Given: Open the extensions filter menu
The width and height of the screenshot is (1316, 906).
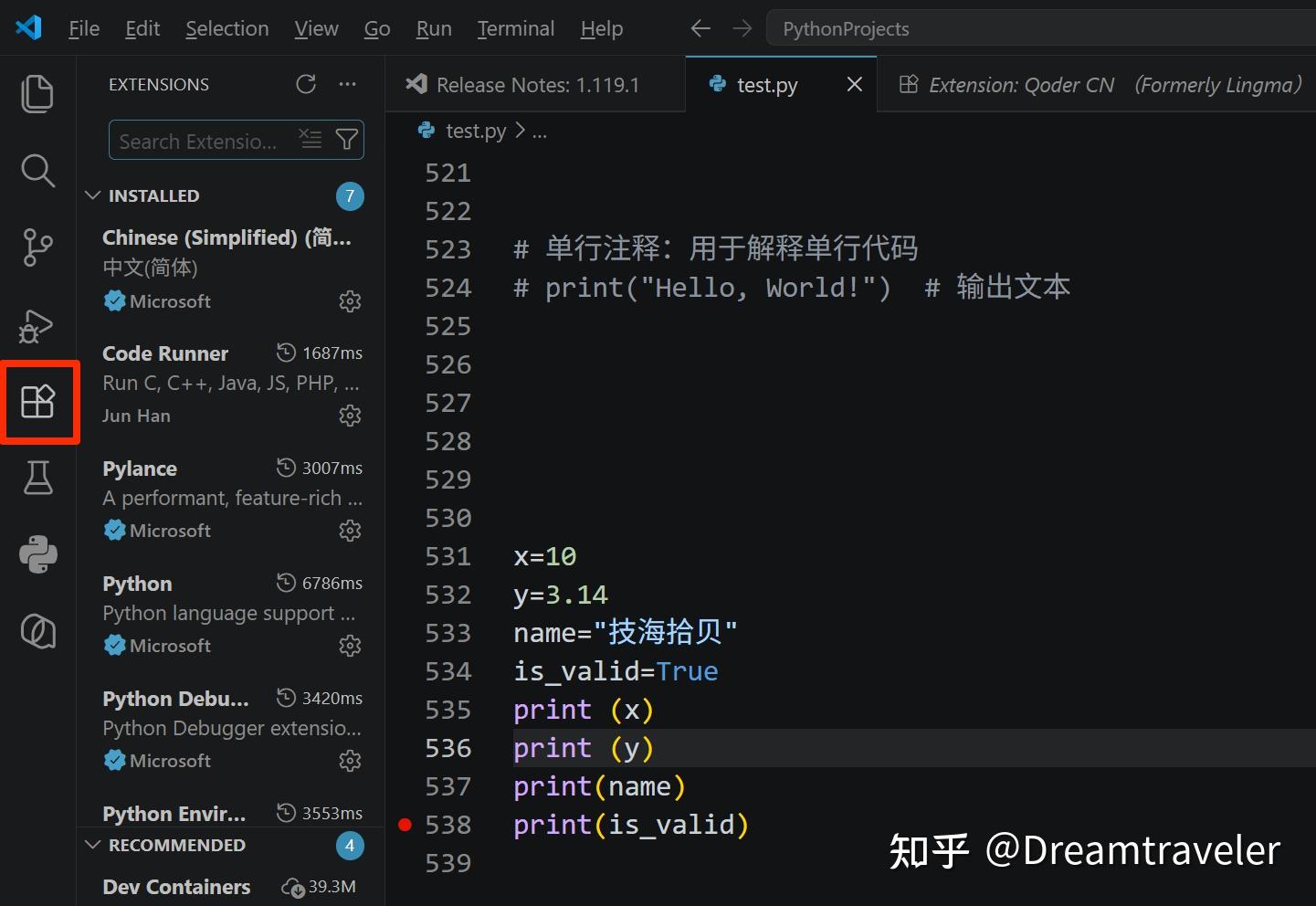Looking at the screenshot, I should click(x=347, y=140).
